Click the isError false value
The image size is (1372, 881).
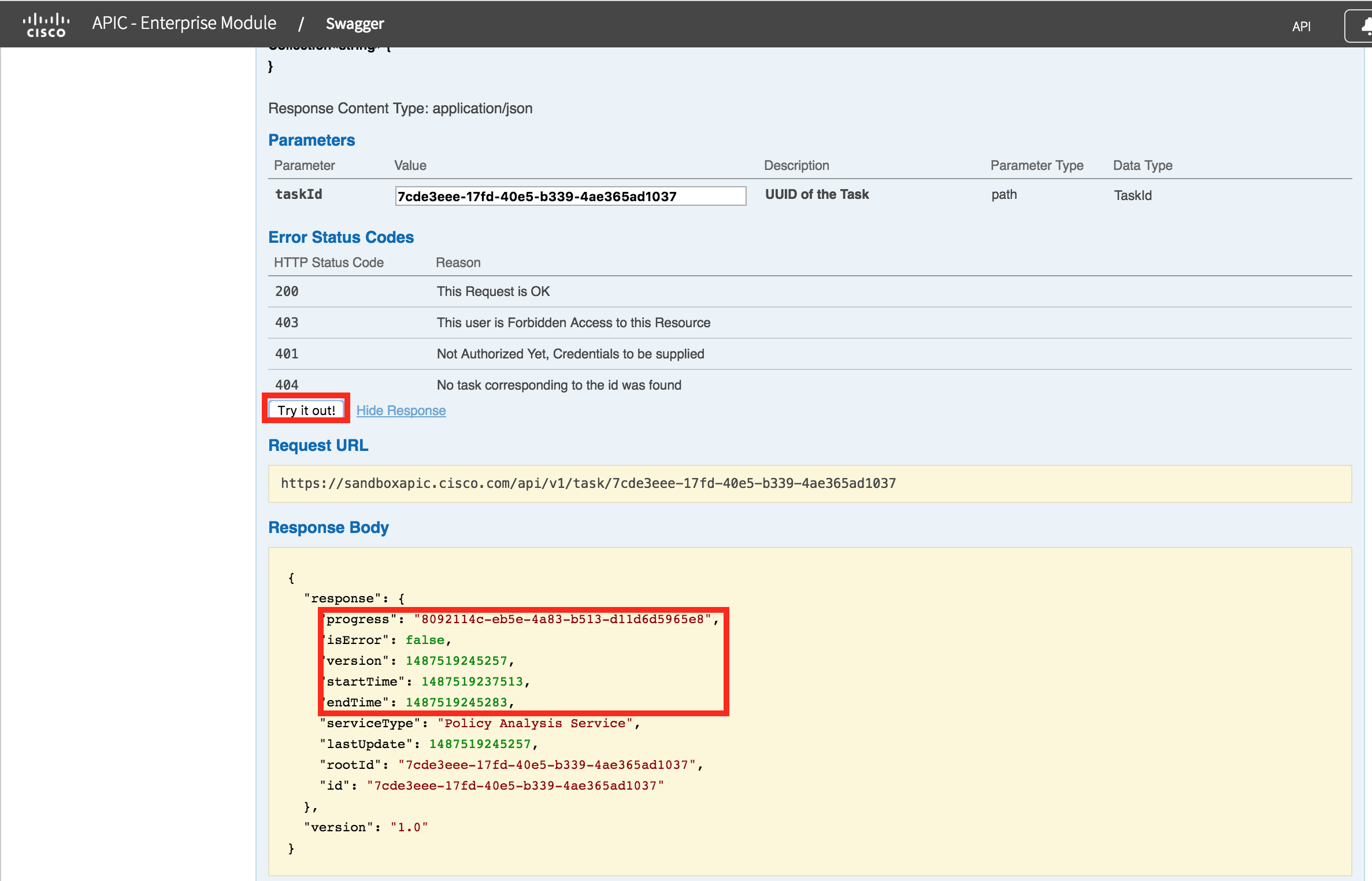pos(425,640)
